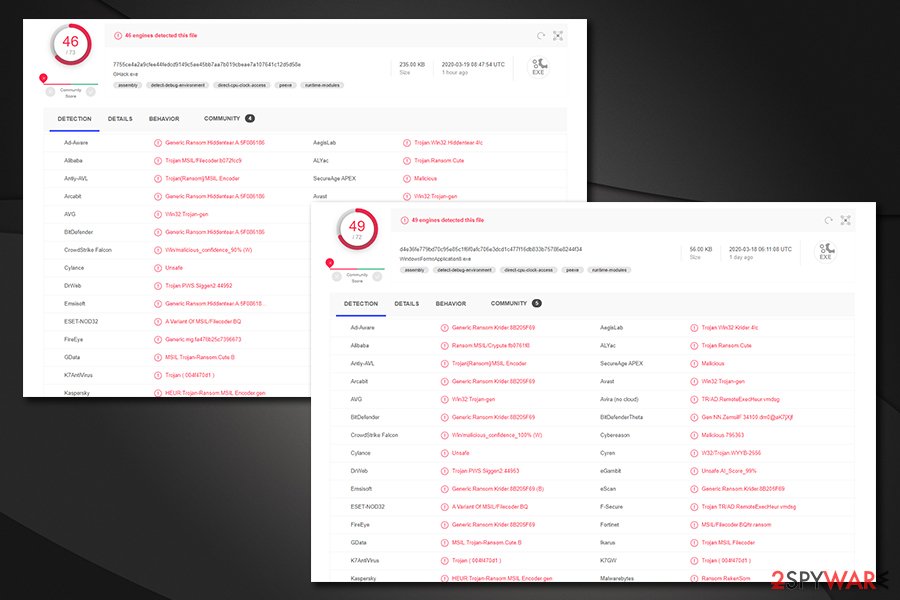Click the 'detect-debug-environment' tag in the 46-detection report
The image size is (900, 600).
177,86
